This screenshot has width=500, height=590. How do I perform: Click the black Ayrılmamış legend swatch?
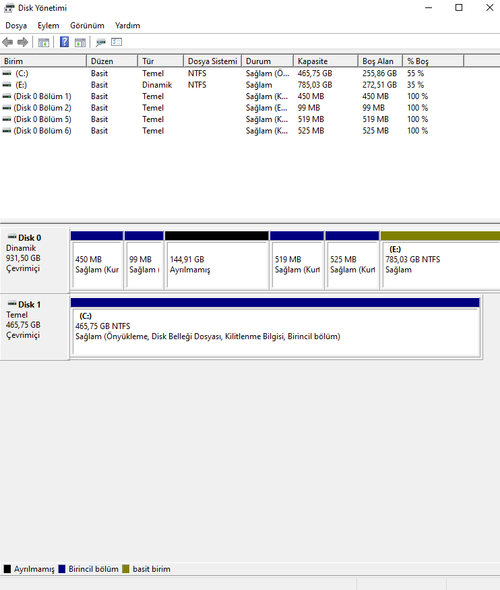click(7, 569)
